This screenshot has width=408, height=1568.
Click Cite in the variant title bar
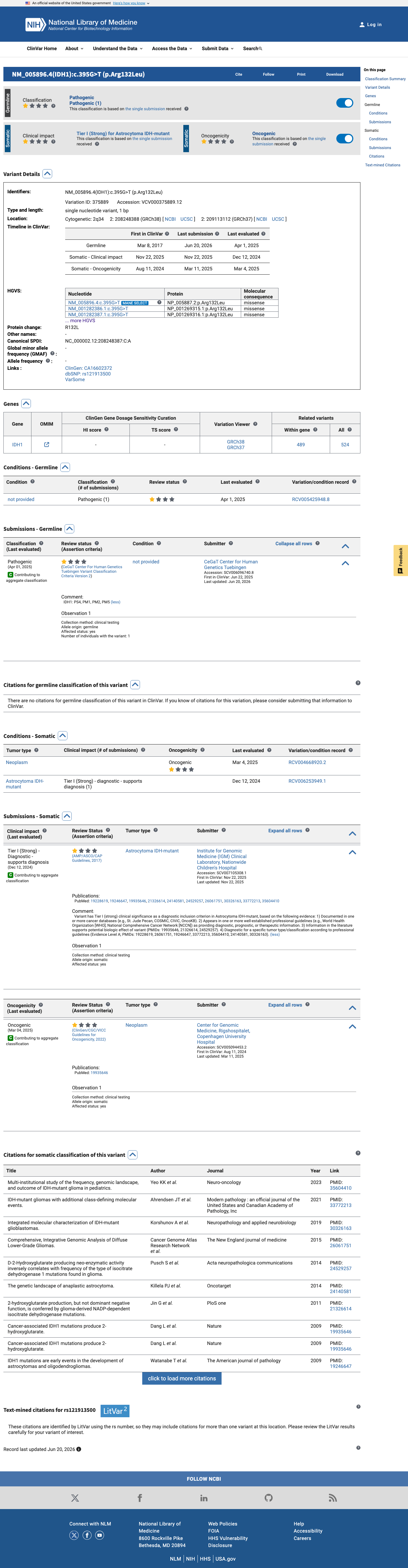coord(239,74)
